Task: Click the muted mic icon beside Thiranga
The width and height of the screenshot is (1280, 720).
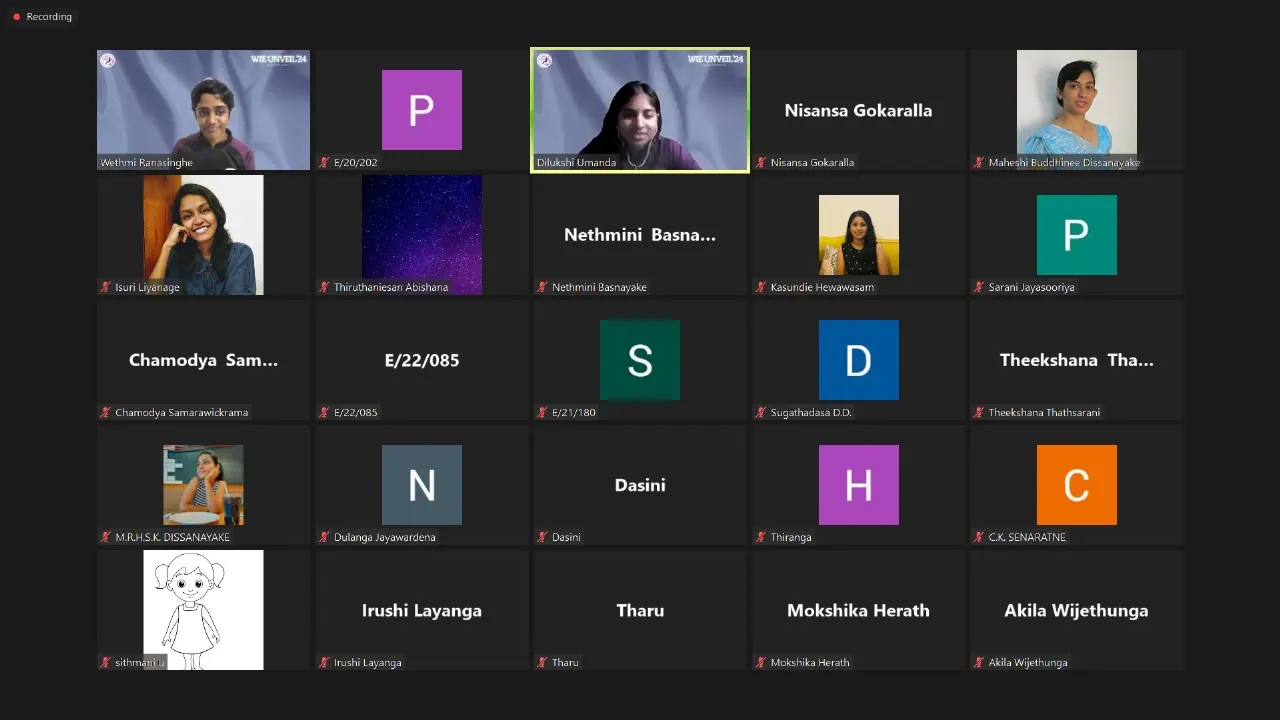Action: click(761, 537)
